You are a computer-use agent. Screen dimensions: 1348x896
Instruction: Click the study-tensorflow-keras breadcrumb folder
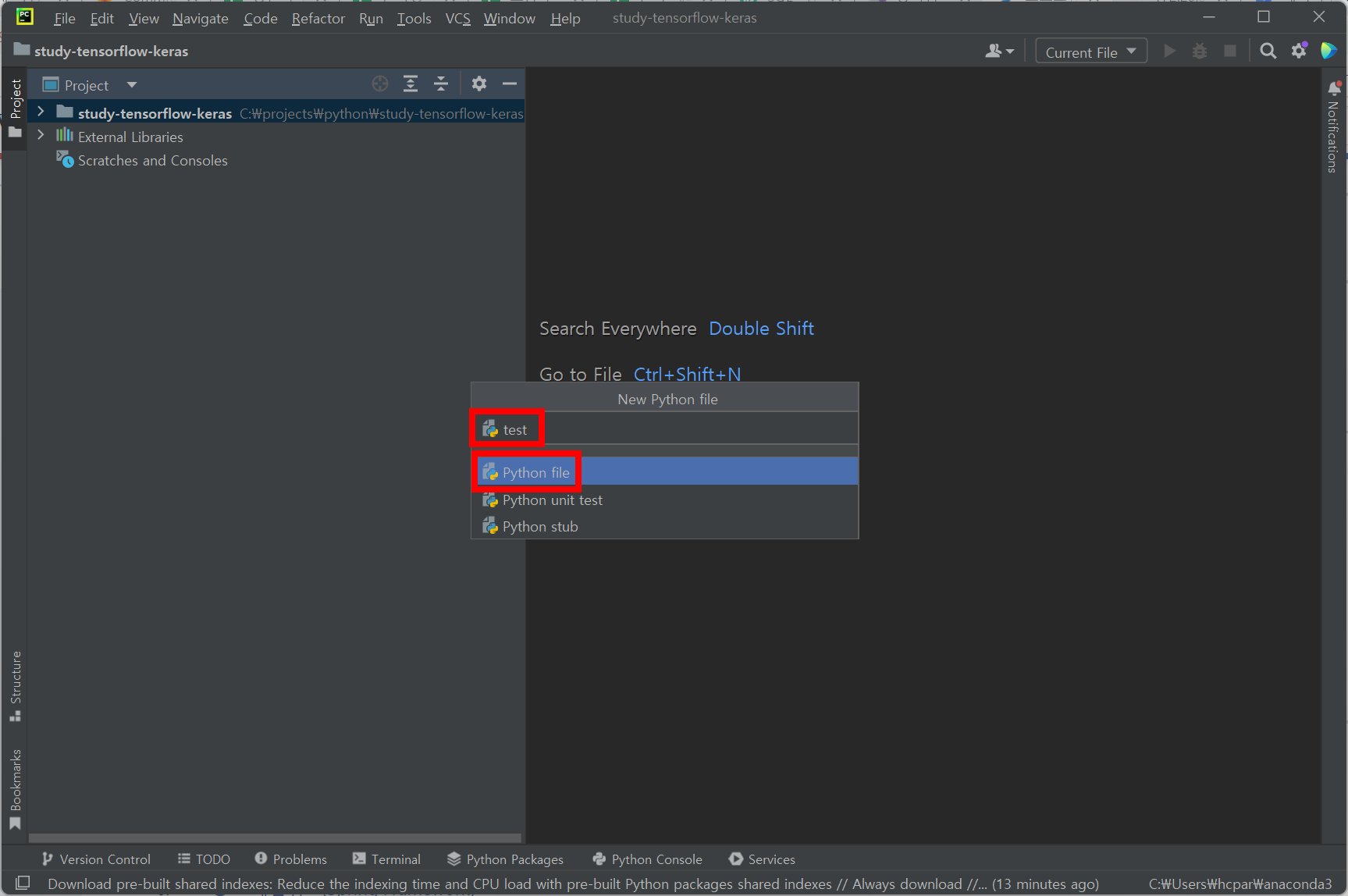pyautogui.click(x=101, y=51)
